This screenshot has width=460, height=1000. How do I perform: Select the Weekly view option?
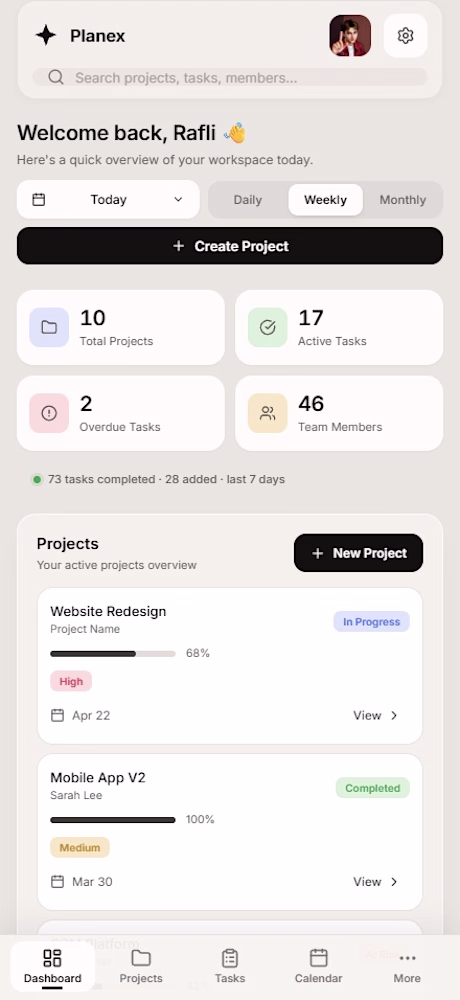(325, 200)
